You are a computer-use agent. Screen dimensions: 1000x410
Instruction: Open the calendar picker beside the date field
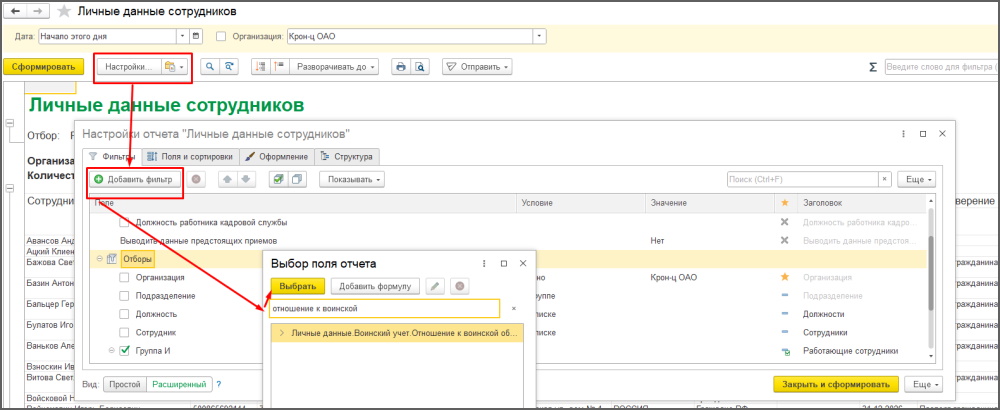tap(196, 37)
